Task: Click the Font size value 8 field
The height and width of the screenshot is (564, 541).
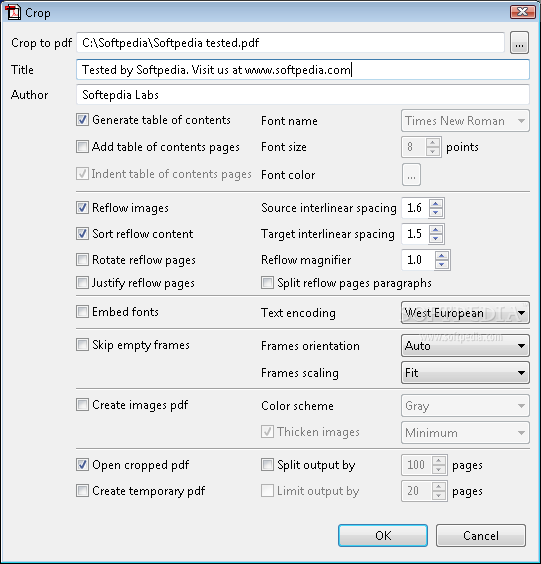Action: point(414,147)
